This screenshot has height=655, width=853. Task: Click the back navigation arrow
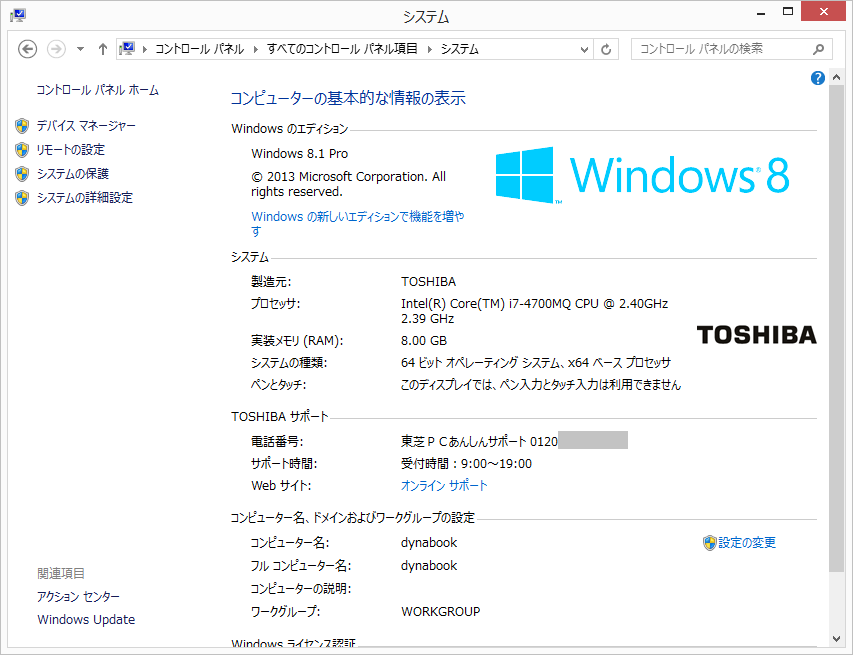click(28, 49)
